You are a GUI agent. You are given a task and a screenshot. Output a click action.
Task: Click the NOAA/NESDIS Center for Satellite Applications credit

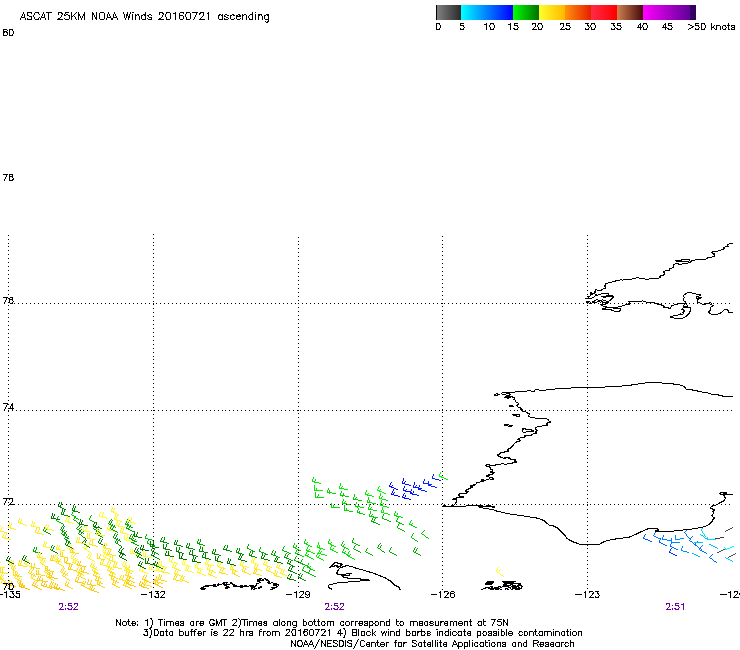point(432,644)
